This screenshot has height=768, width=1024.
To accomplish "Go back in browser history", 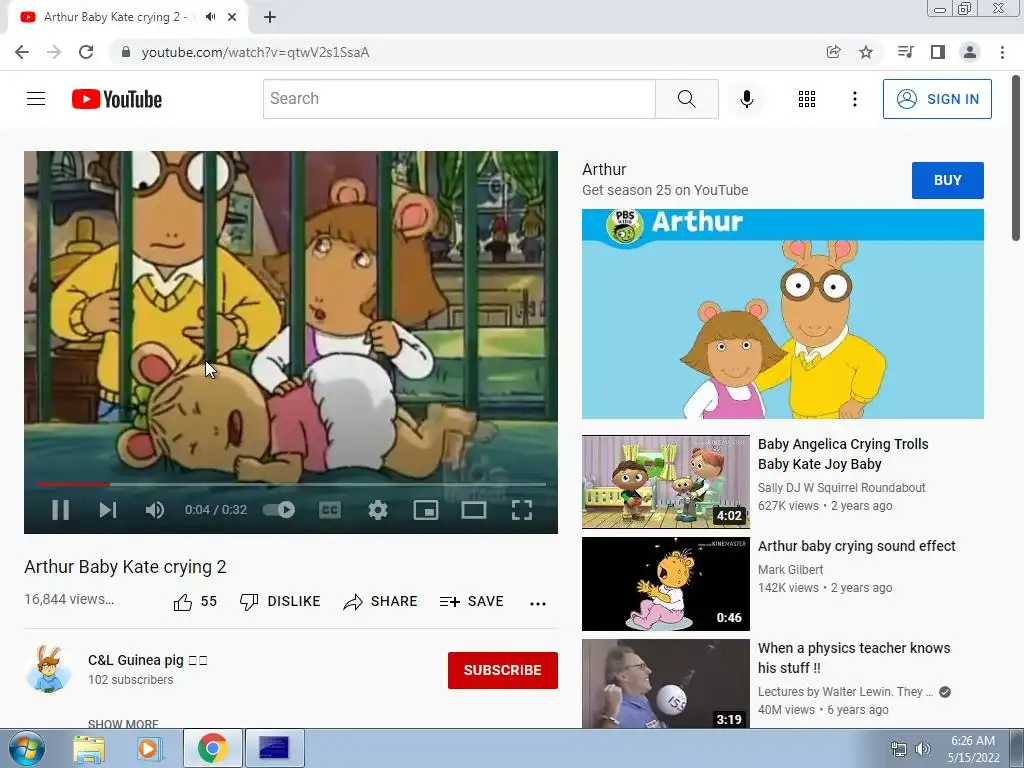I will (x=22, y=52).
